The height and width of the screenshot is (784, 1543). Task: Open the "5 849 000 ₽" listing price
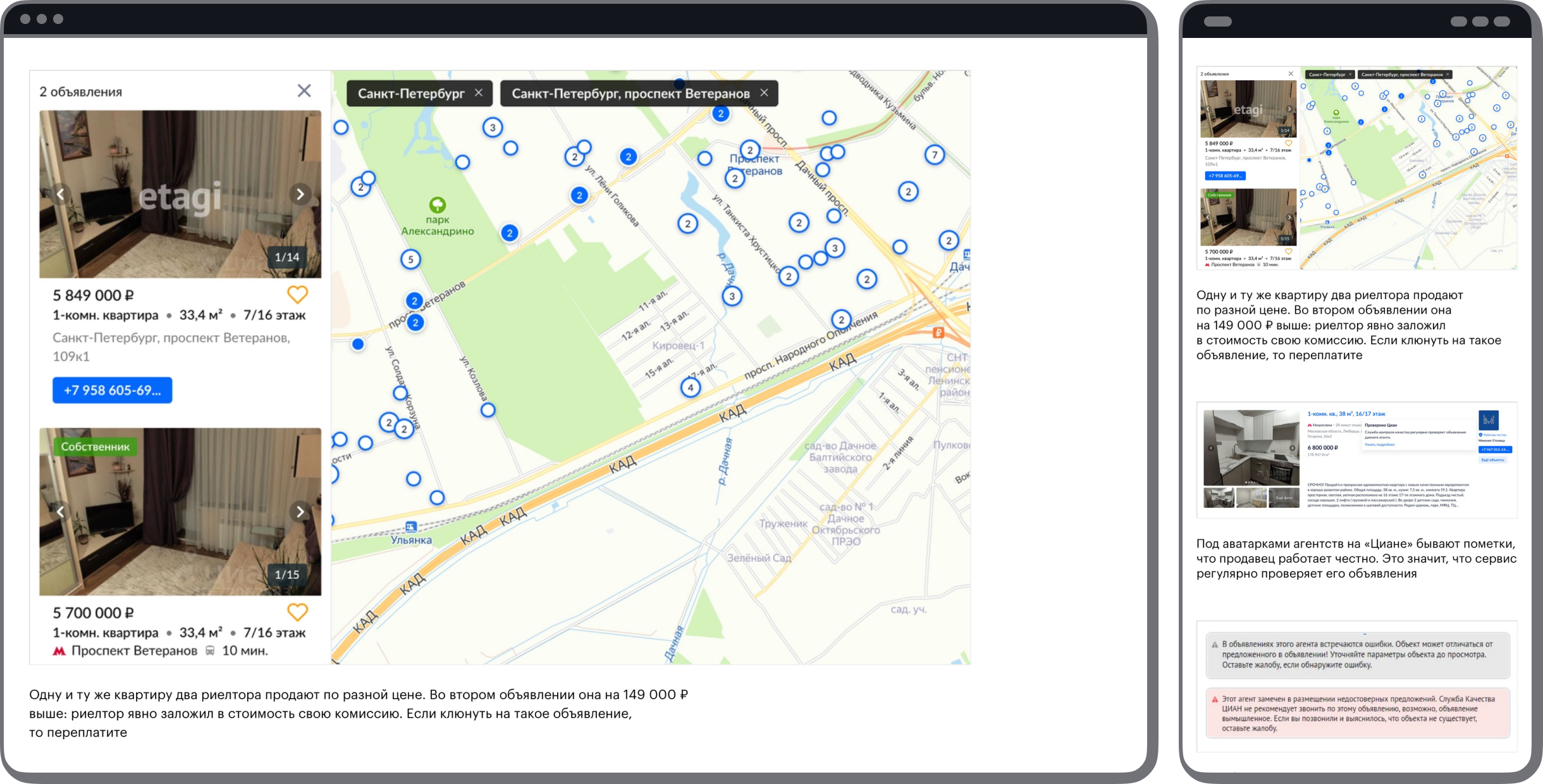click(x=94, y=295)
